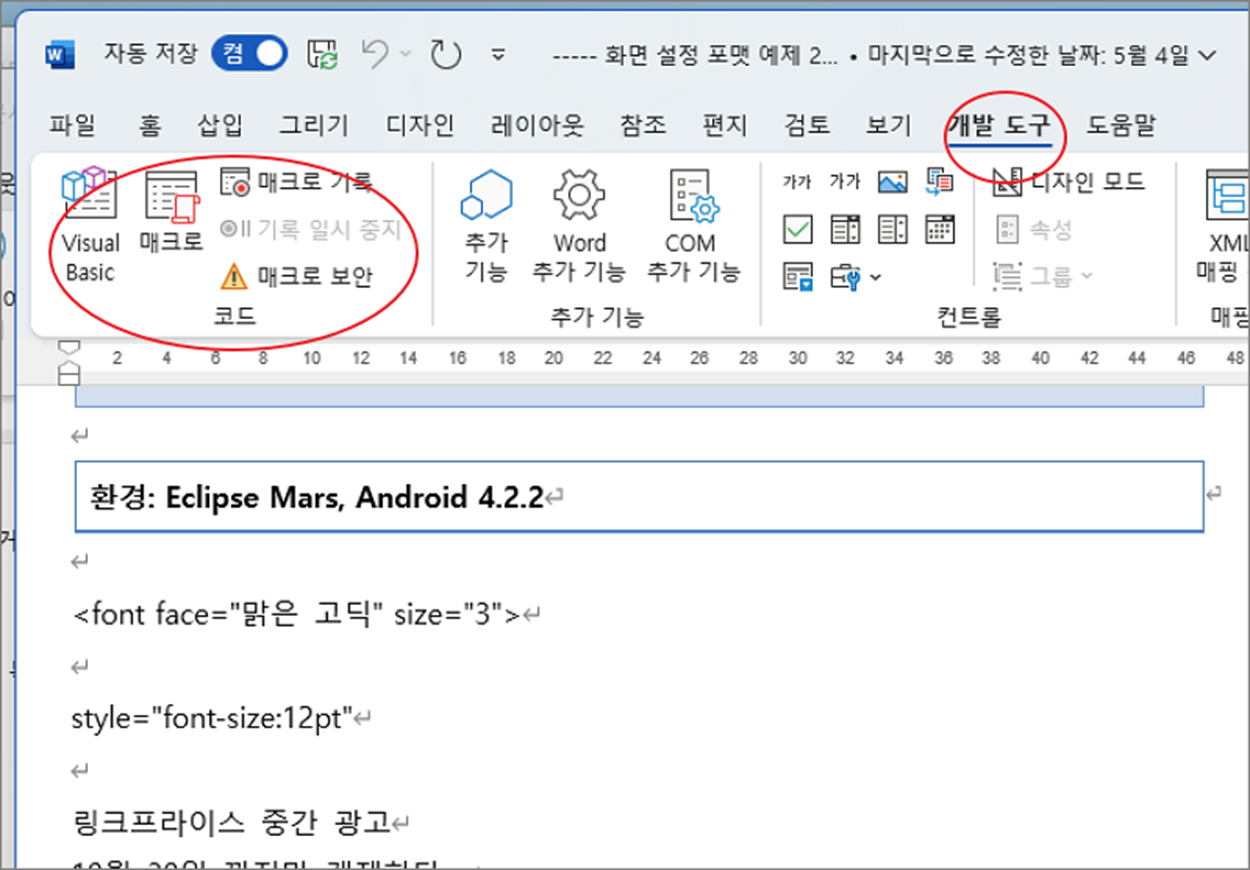Click the save icon in title bar

tap(323, 53)
